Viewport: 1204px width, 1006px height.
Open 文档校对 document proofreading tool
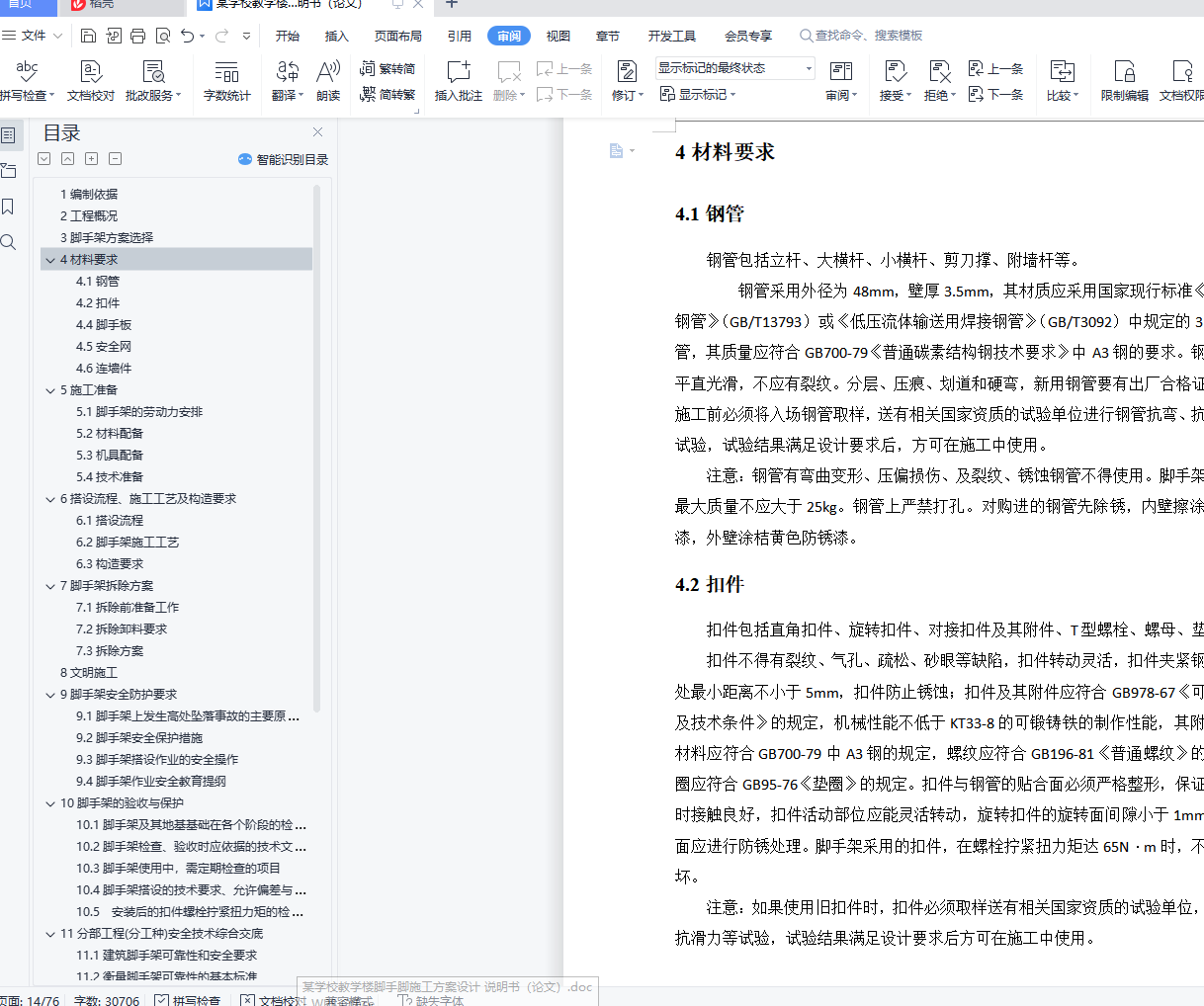[91, 81]
